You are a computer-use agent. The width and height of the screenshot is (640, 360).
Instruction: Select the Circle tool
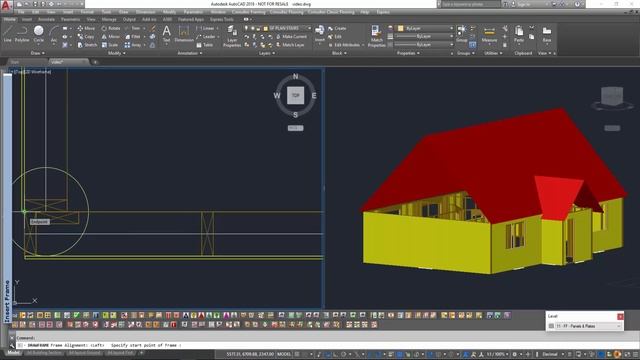point(38,34)
